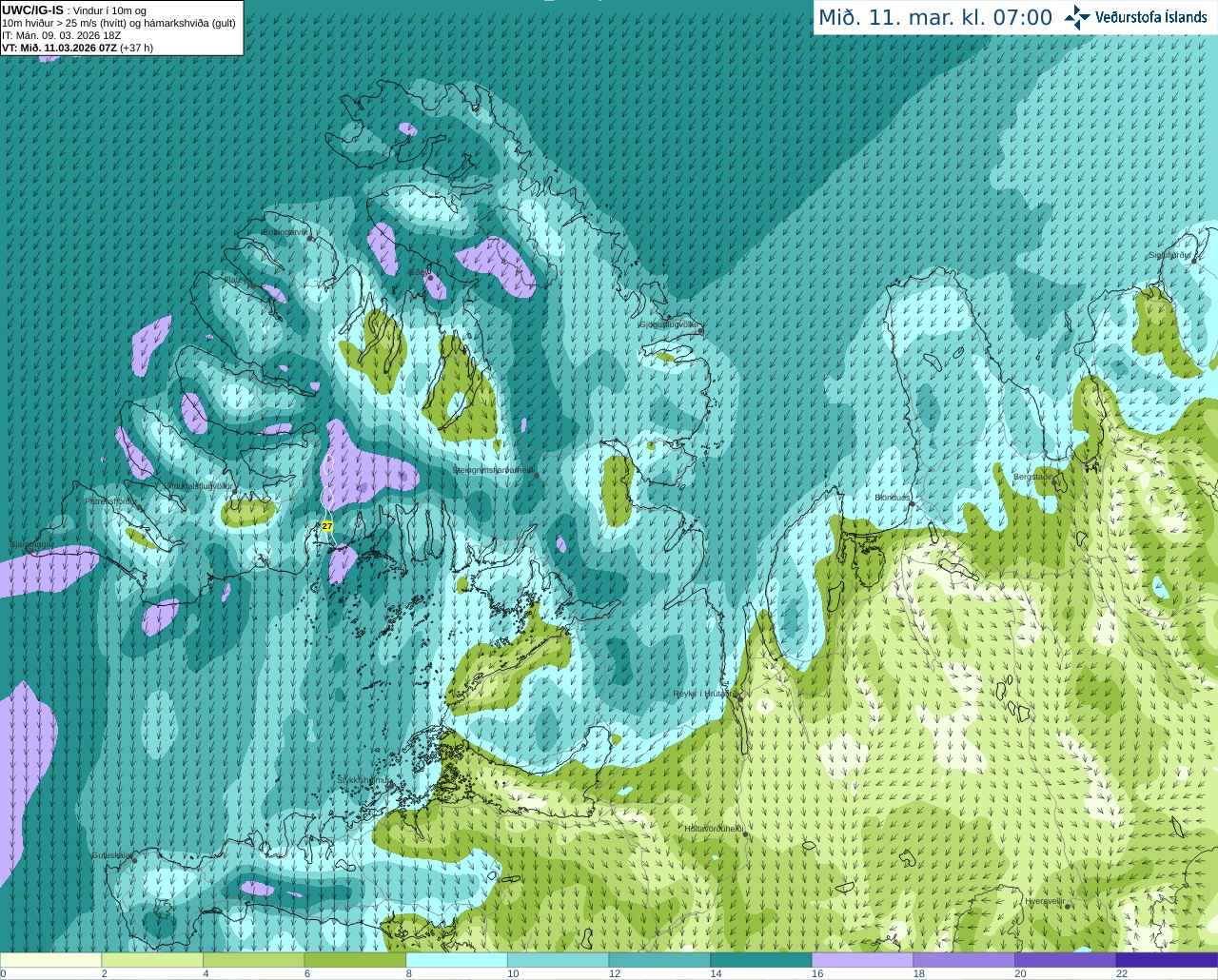Click the Siglufjörður station label
This screenshot has height=980, width=1218.
1170,255
